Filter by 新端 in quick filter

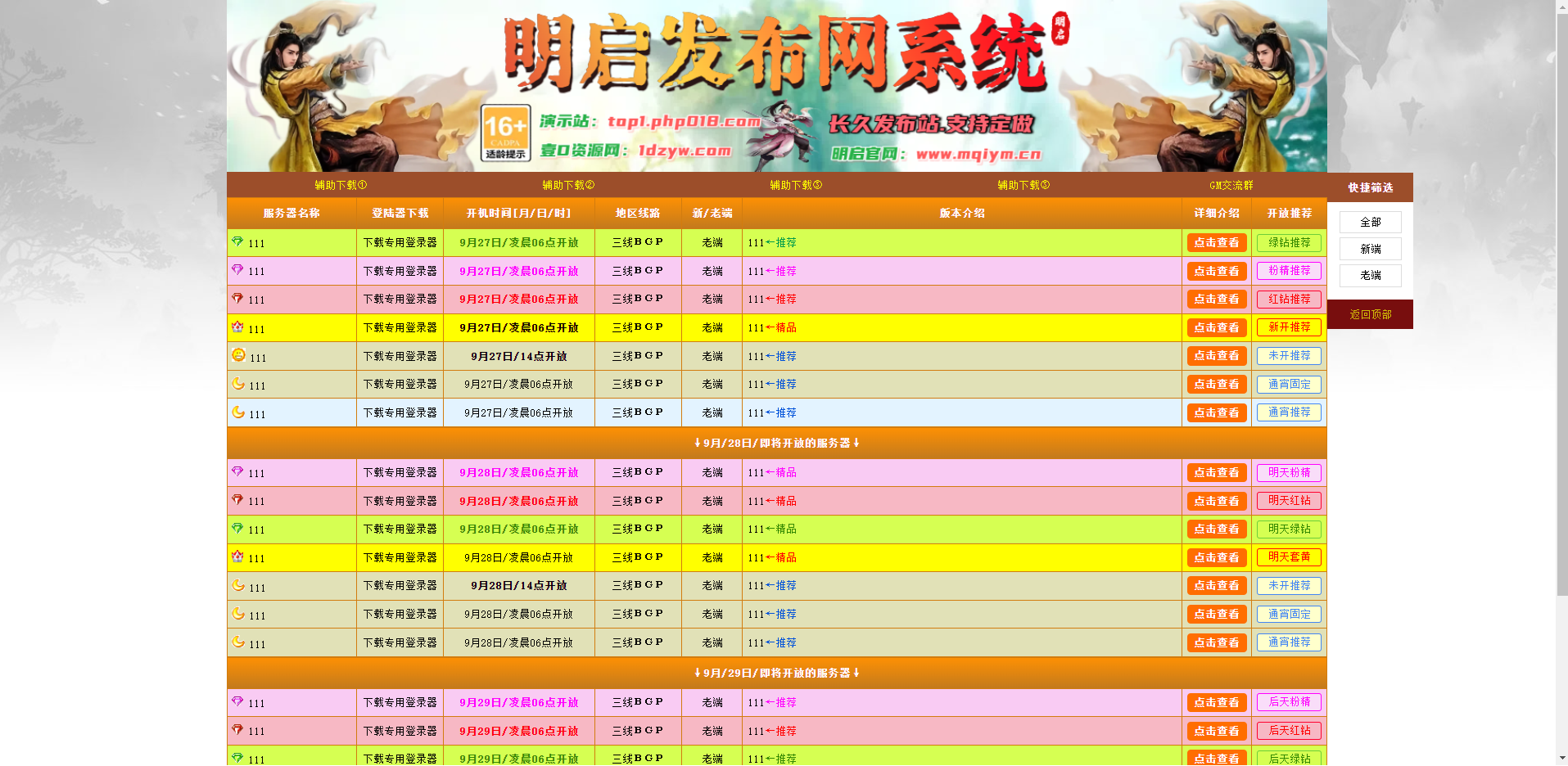1371,249
